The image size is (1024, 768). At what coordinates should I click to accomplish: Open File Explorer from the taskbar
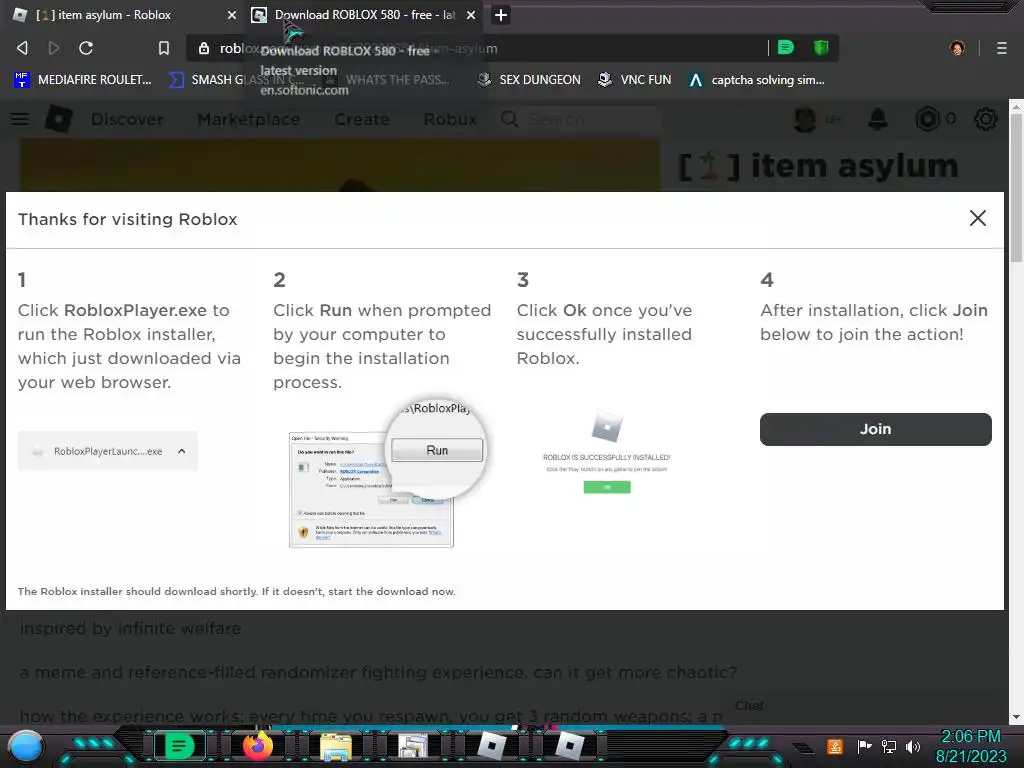tap(336, 746)
